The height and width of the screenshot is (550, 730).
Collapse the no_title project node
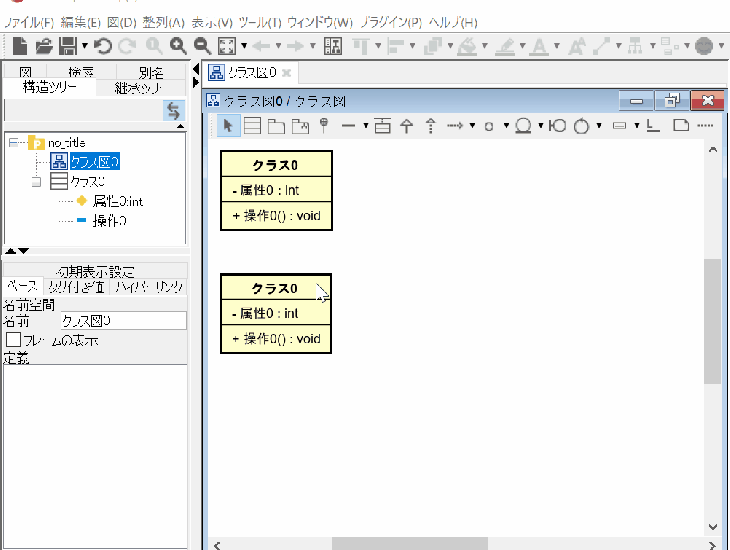tap(13, 143)
